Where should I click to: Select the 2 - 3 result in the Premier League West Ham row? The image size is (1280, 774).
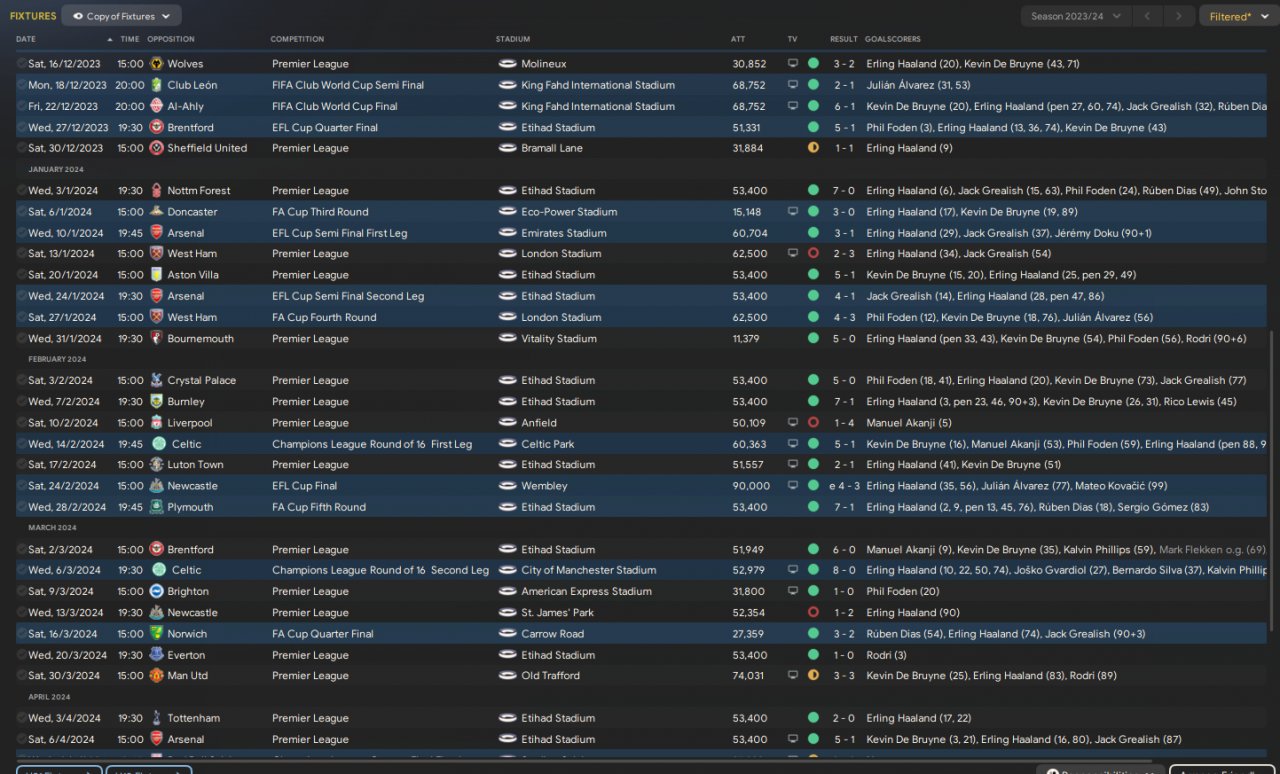coord(844,254)
